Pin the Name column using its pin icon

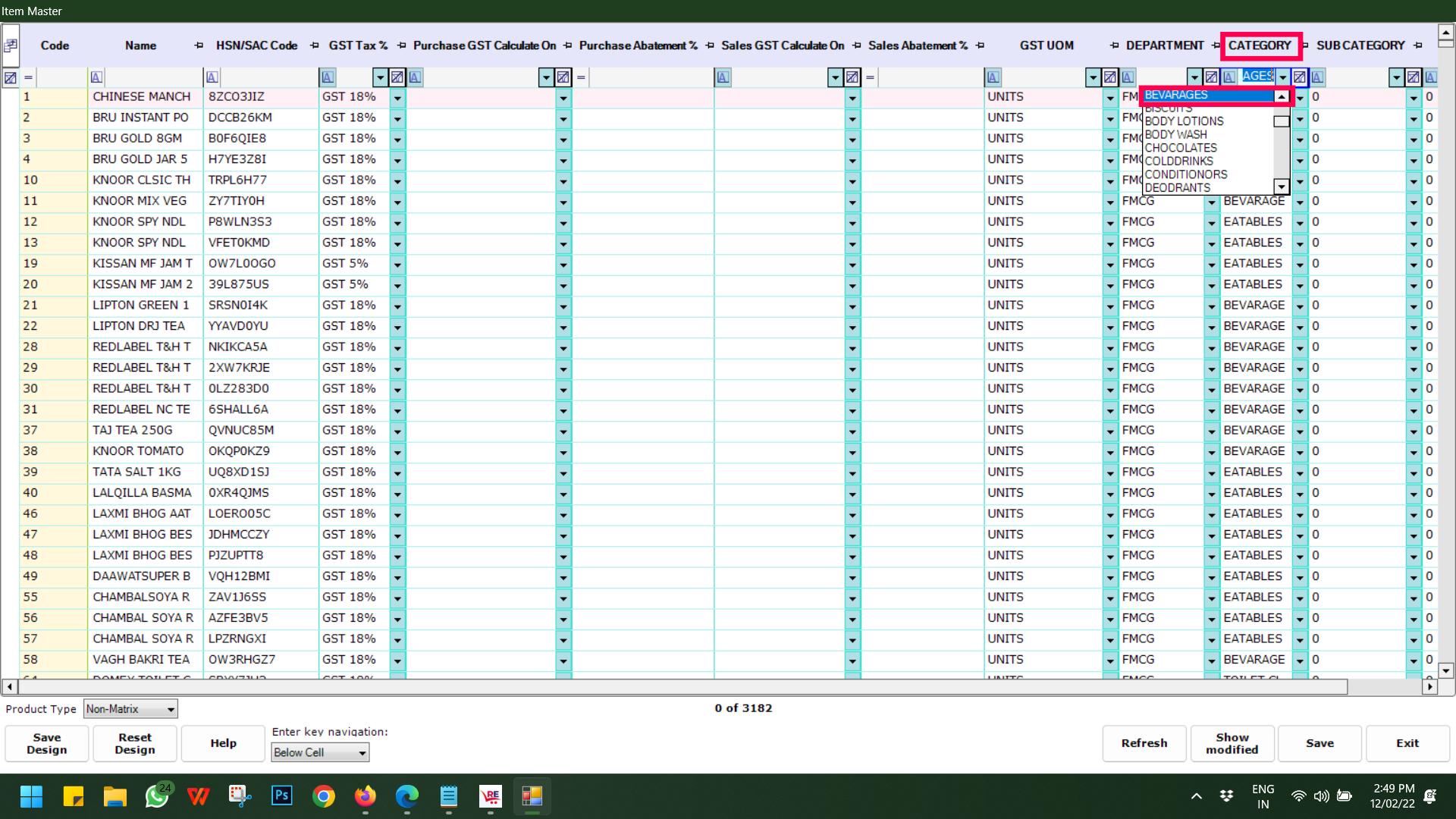point(199,45)
